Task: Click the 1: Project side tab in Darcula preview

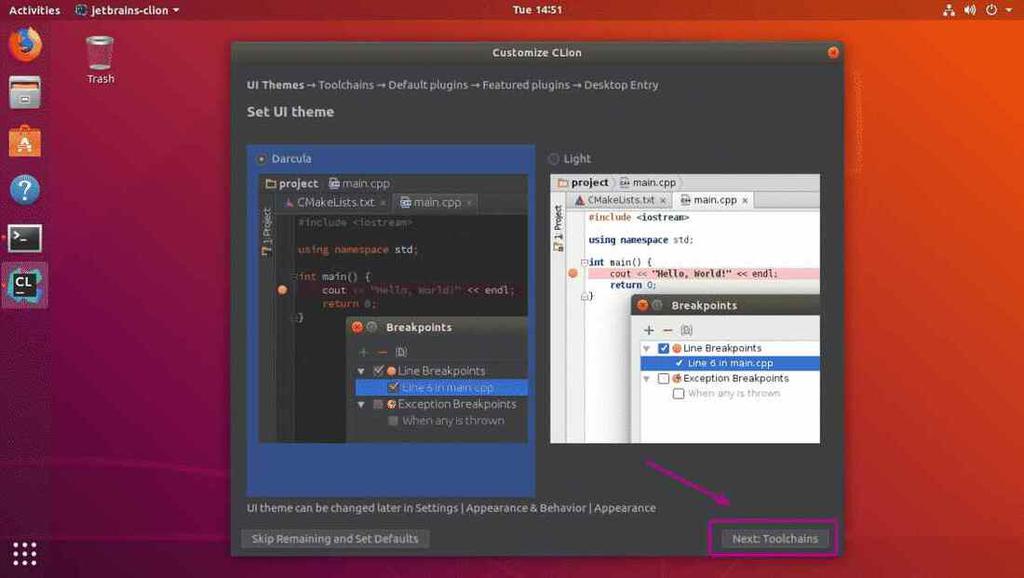Action: coord(266,232)
